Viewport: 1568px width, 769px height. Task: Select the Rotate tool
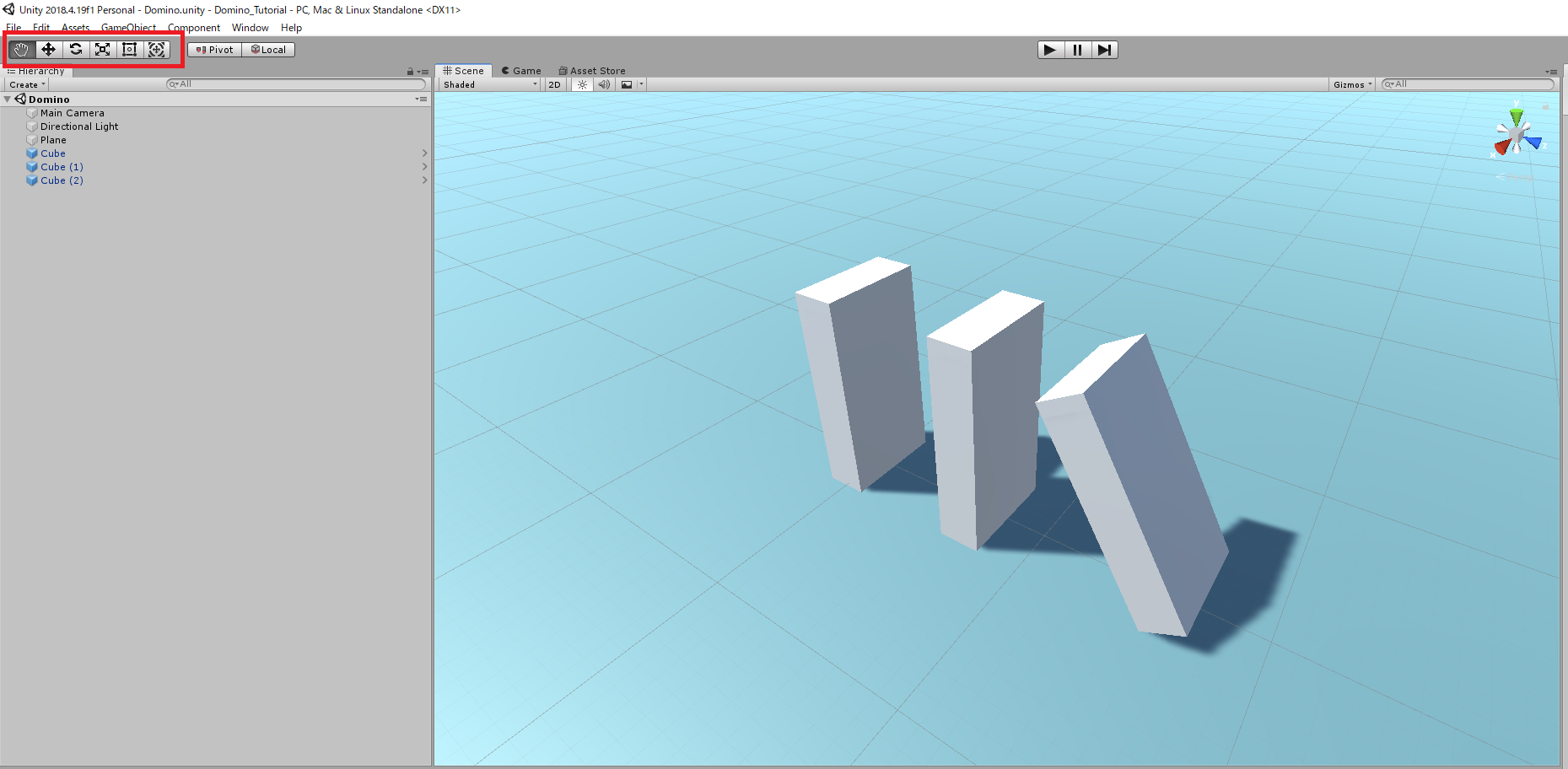point(76,50)
